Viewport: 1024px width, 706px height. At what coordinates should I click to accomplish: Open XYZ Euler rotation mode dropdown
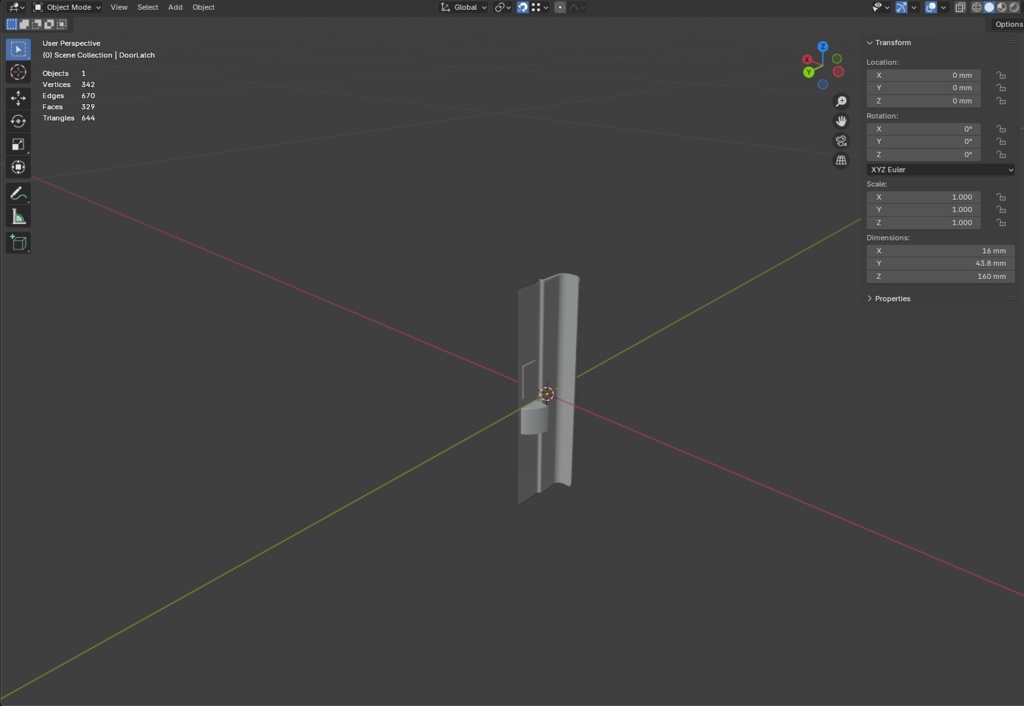(940, 170)
